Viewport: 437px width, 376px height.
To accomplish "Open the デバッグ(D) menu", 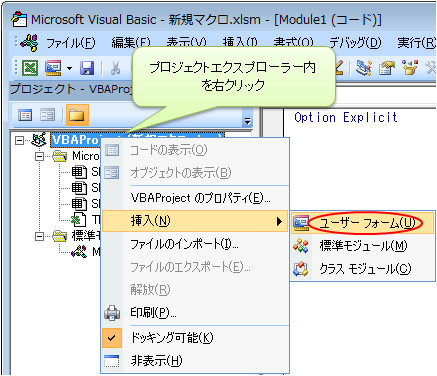I will point(355,43).
